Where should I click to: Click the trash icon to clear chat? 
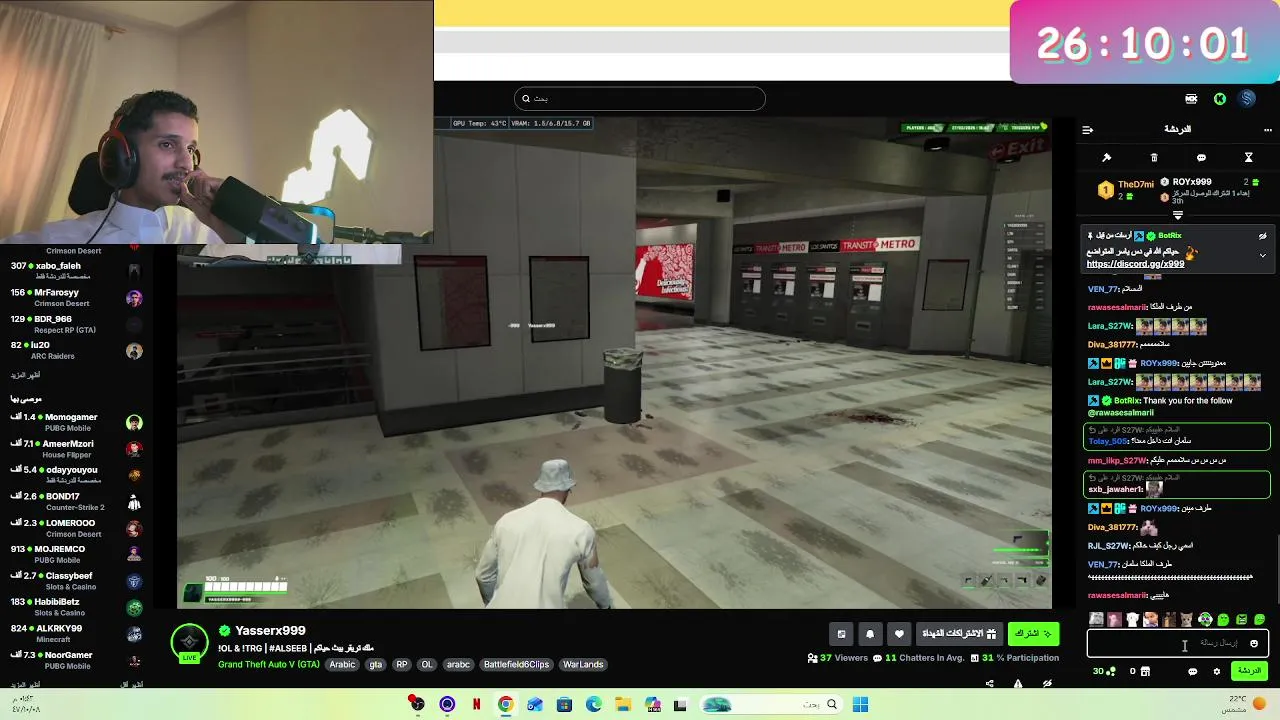pos(1154,158)
